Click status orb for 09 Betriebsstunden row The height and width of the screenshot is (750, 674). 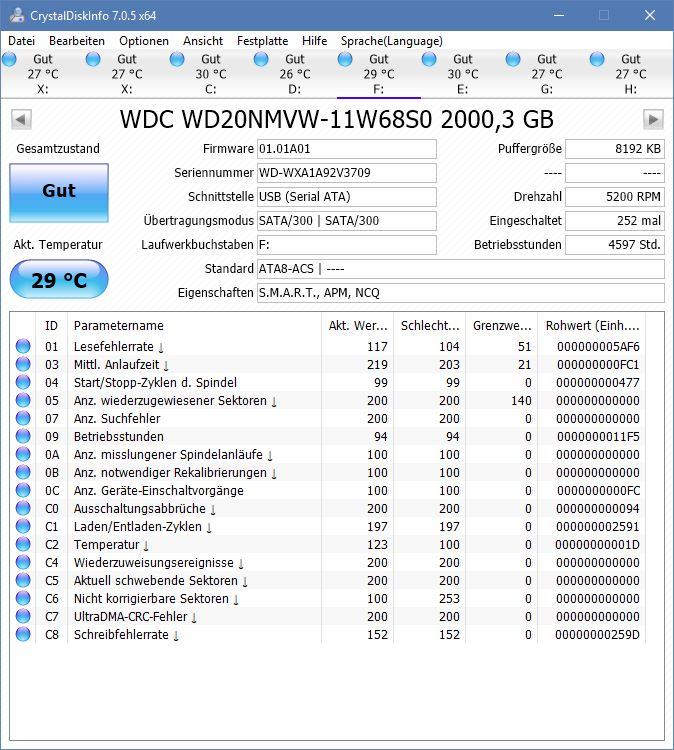pyautogui.click(x=23, y=436)
